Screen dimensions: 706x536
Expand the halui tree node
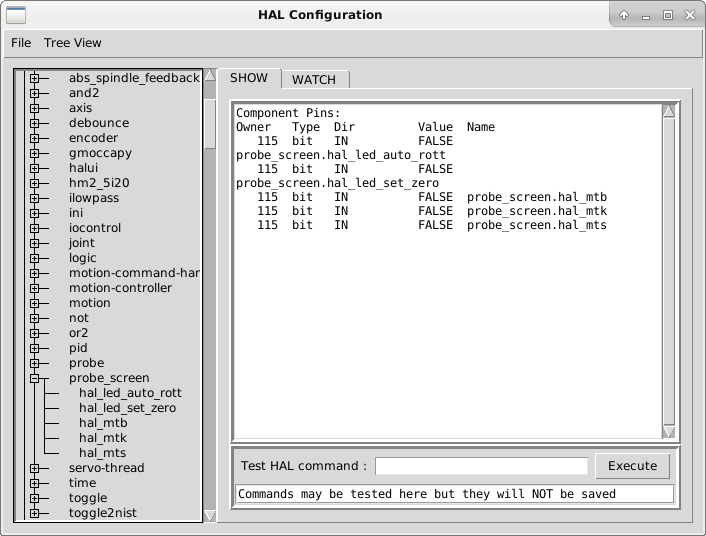point(35,168)
